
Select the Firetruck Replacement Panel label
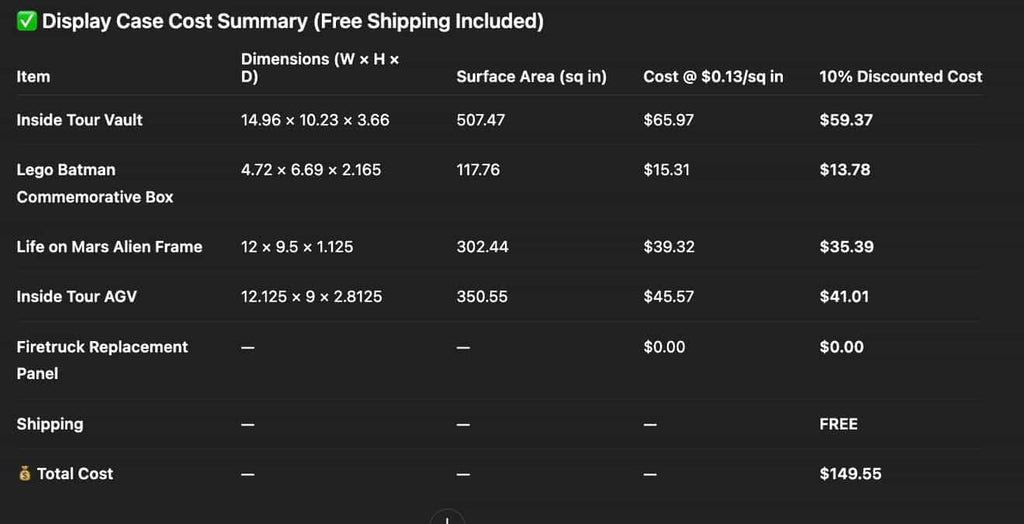(x=102, y=360)
